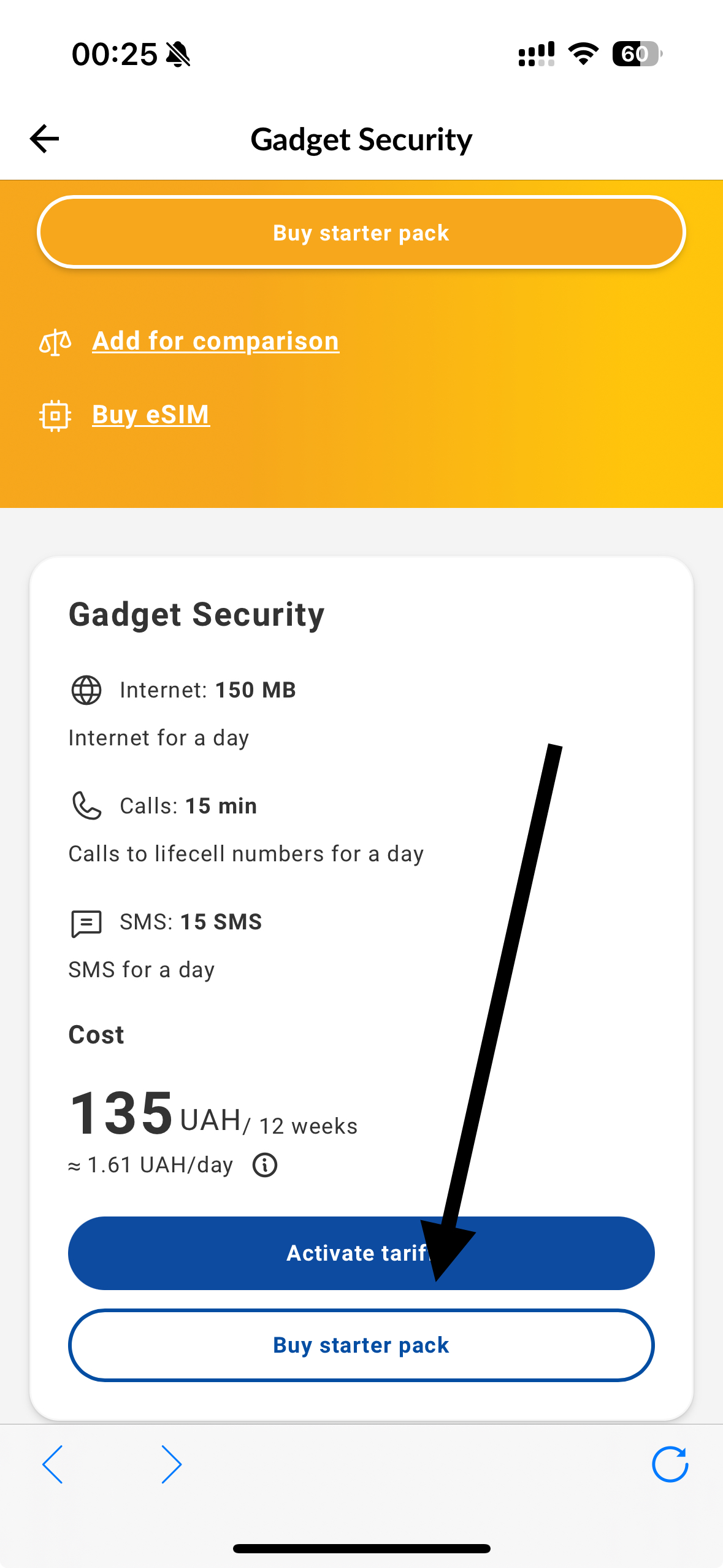The image size is (723, 1568).
Task: Tap the iOS home indicator bar
Action: [x=361, y=1548]
